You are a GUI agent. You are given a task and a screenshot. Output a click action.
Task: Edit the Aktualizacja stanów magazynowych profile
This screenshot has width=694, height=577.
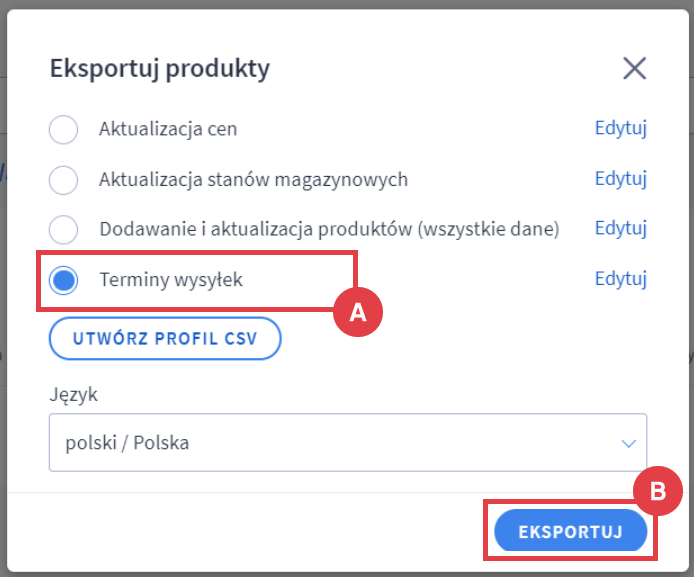[x=621, y=179]
